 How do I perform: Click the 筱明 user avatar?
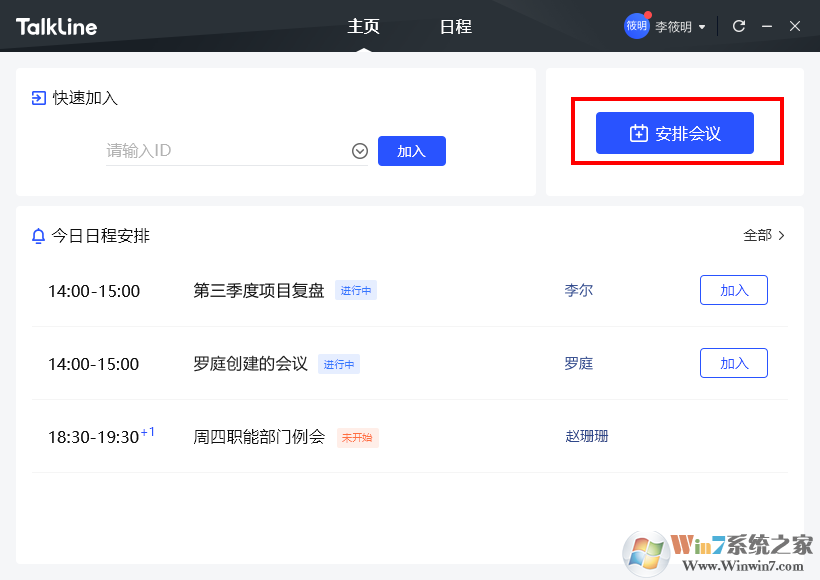pos(636,26)
